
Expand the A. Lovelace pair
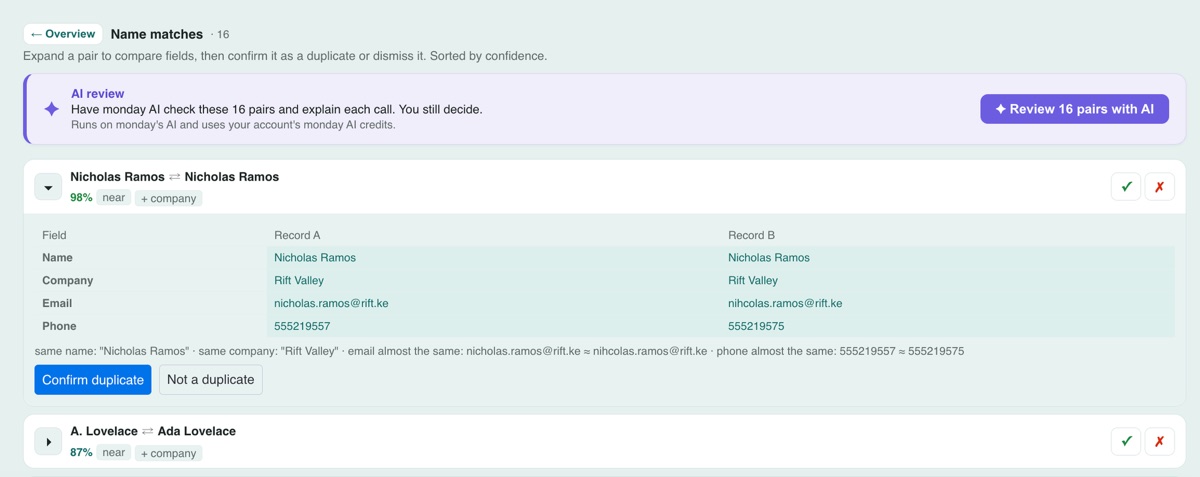(x=48, y=442)
